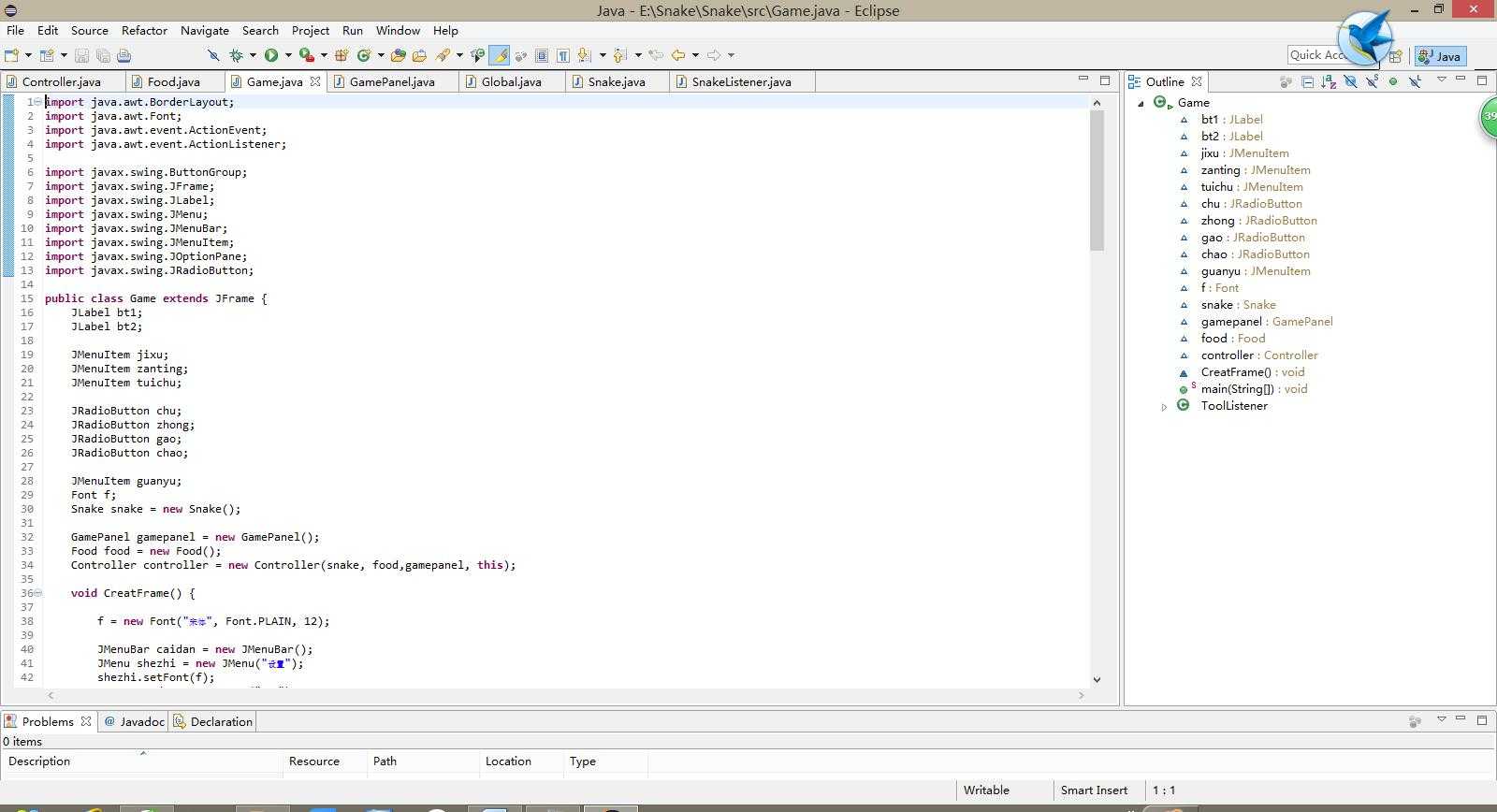Toggle Hide Local Types in Outline

tap(1415, 81)
